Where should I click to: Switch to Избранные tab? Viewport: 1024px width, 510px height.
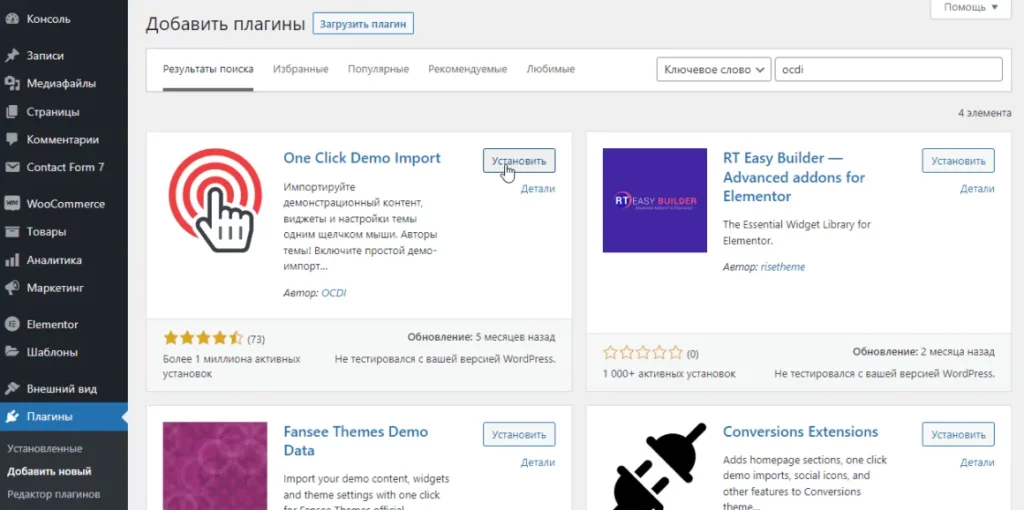300,69
